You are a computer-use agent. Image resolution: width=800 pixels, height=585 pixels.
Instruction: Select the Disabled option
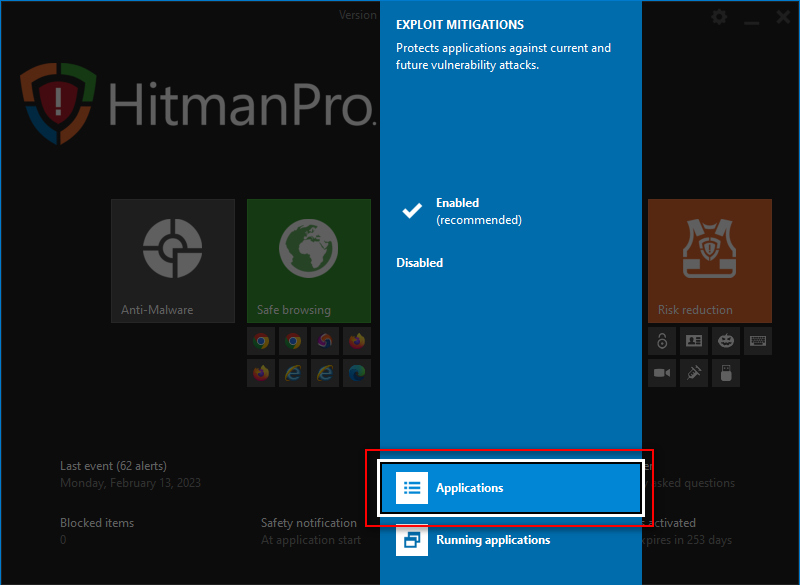pos(419,263)
